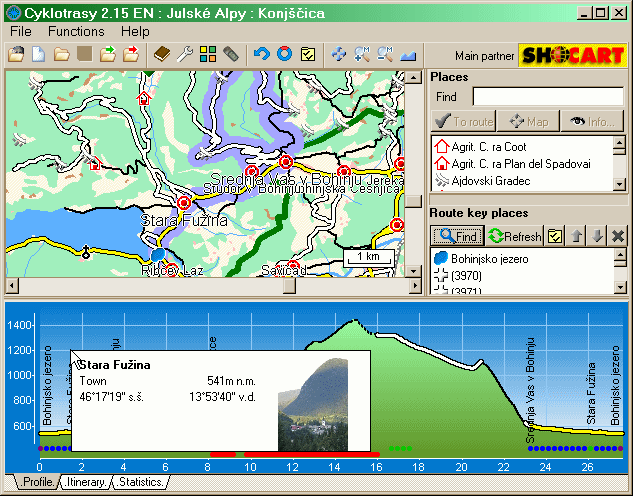Click the blank new document icon

[38, 54]
